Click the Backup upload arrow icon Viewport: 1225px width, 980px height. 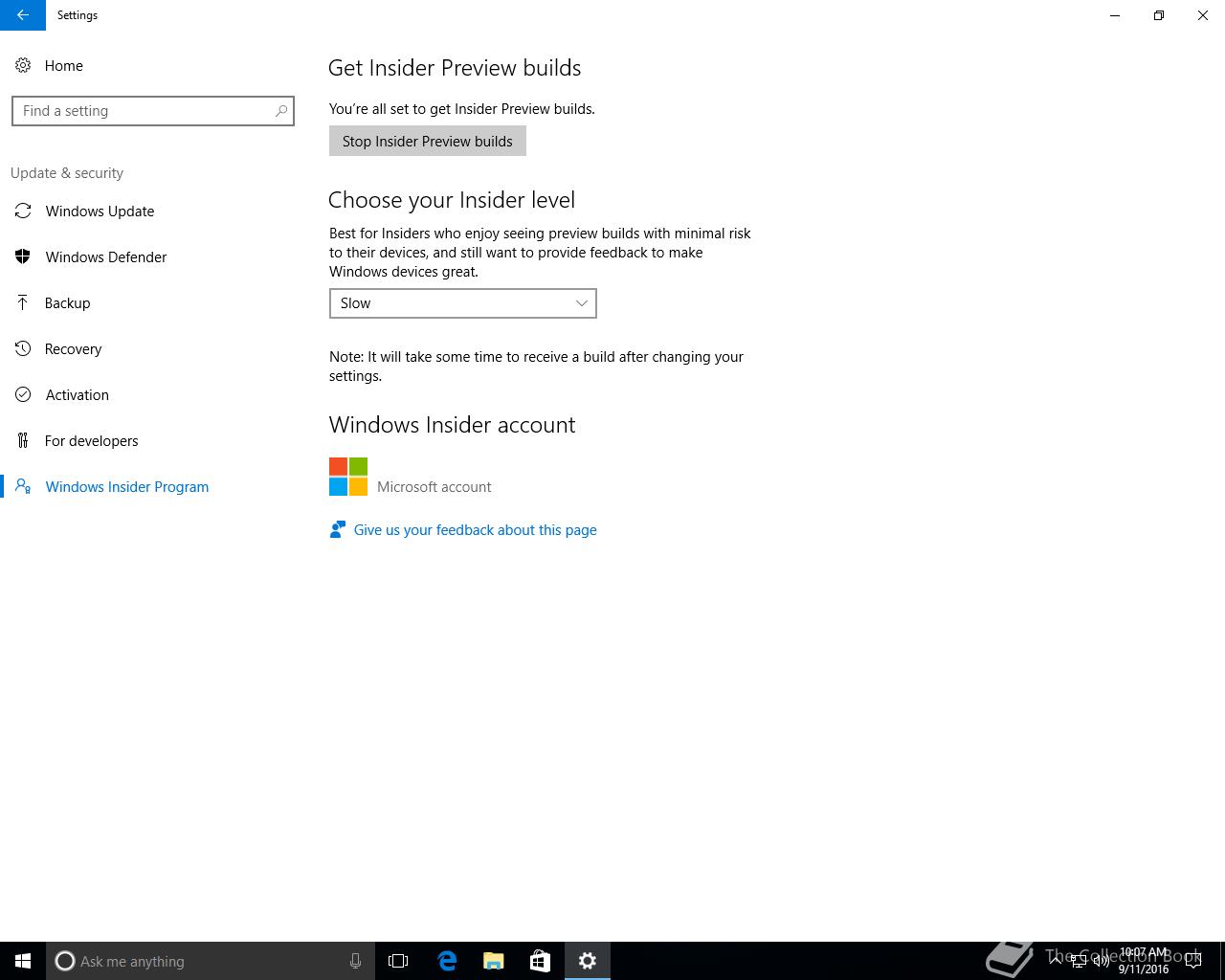pos(23,302)
